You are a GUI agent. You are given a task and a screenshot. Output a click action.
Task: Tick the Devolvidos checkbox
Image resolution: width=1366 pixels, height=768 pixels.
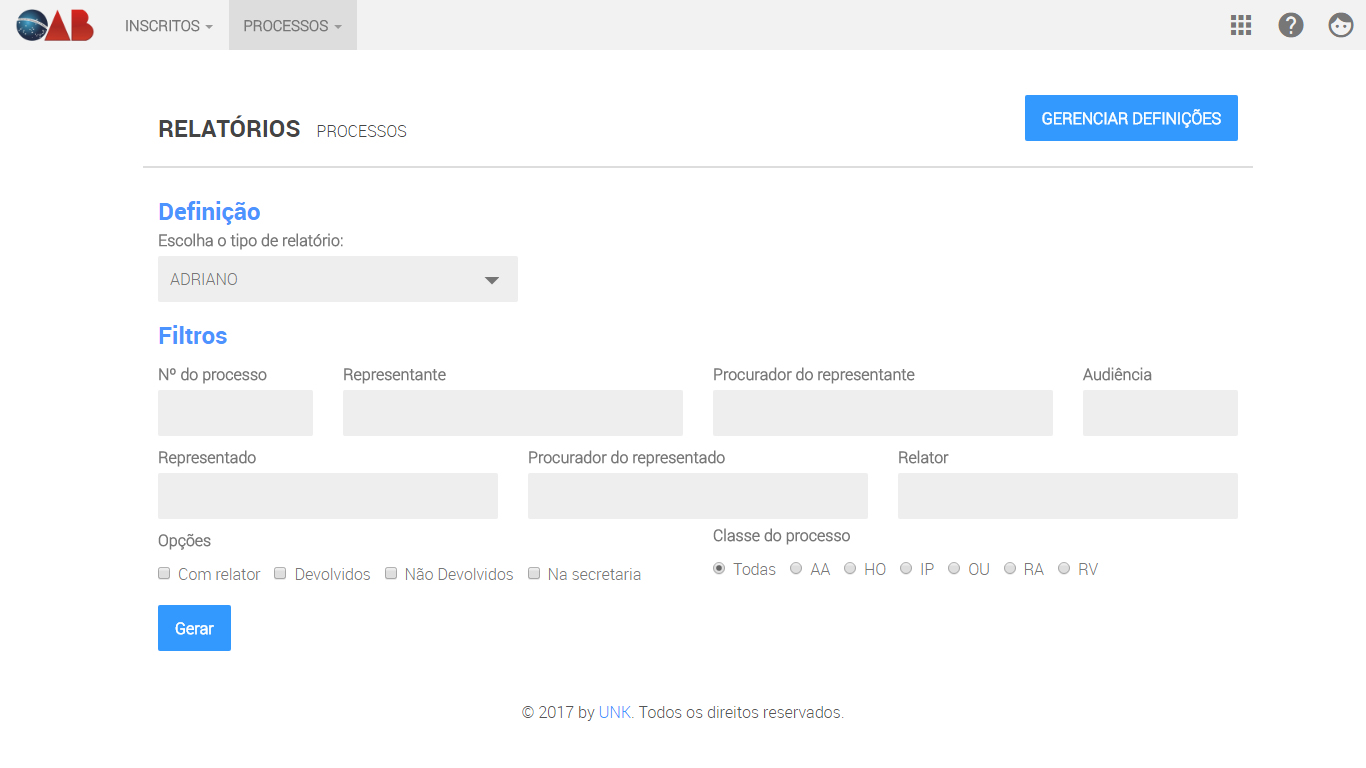tap(281, 574)
